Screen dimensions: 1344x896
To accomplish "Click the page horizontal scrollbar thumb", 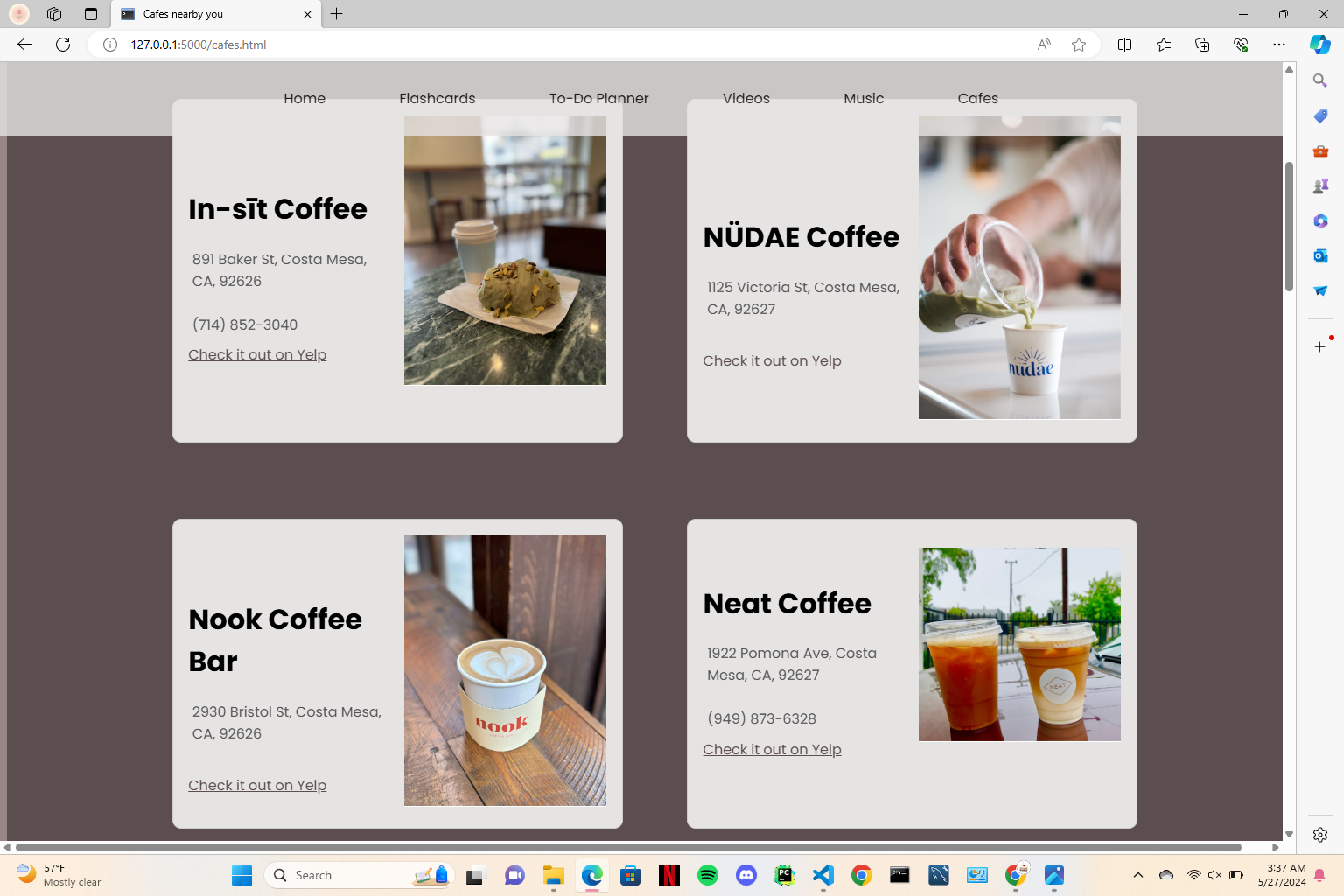I will pyautogui.click(x=628, y=847).
